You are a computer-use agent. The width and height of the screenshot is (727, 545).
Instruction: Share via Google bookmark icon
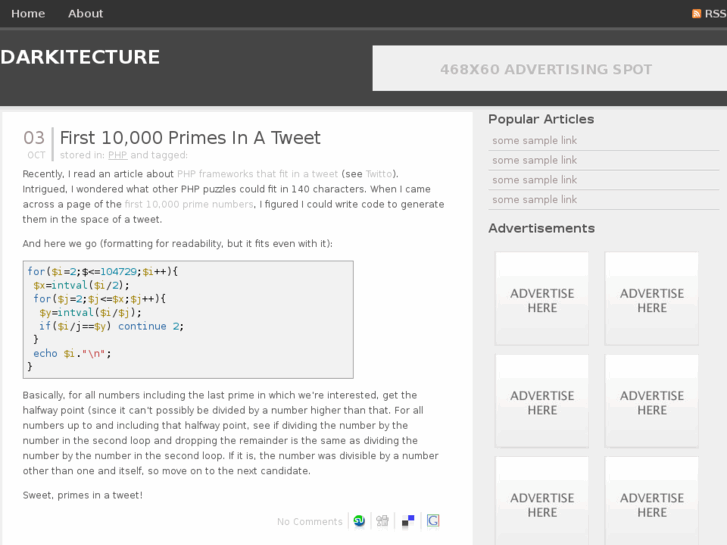coord(433,521)
